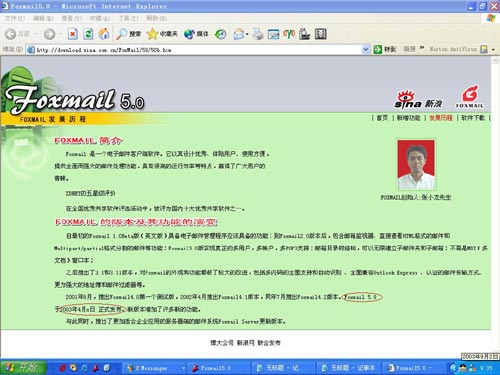Expand the Links (链接) toolbar chevron

422,49
